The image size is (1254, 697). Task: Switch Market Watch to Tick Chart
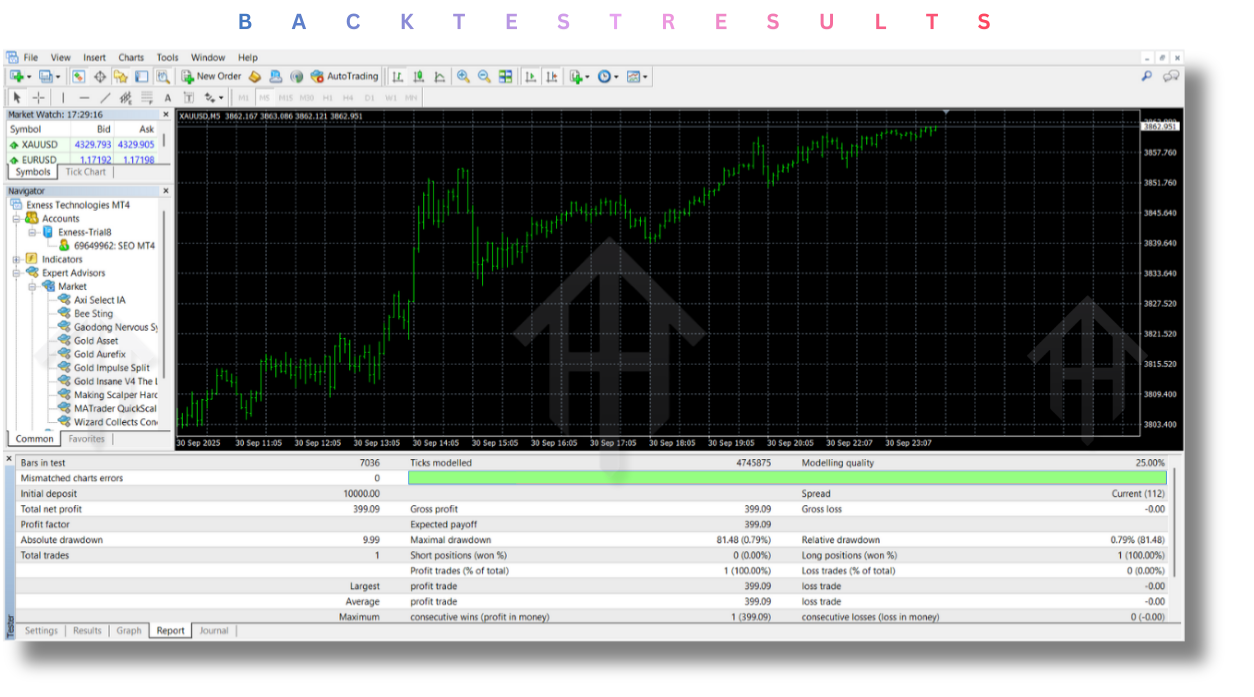pos(86,171)
